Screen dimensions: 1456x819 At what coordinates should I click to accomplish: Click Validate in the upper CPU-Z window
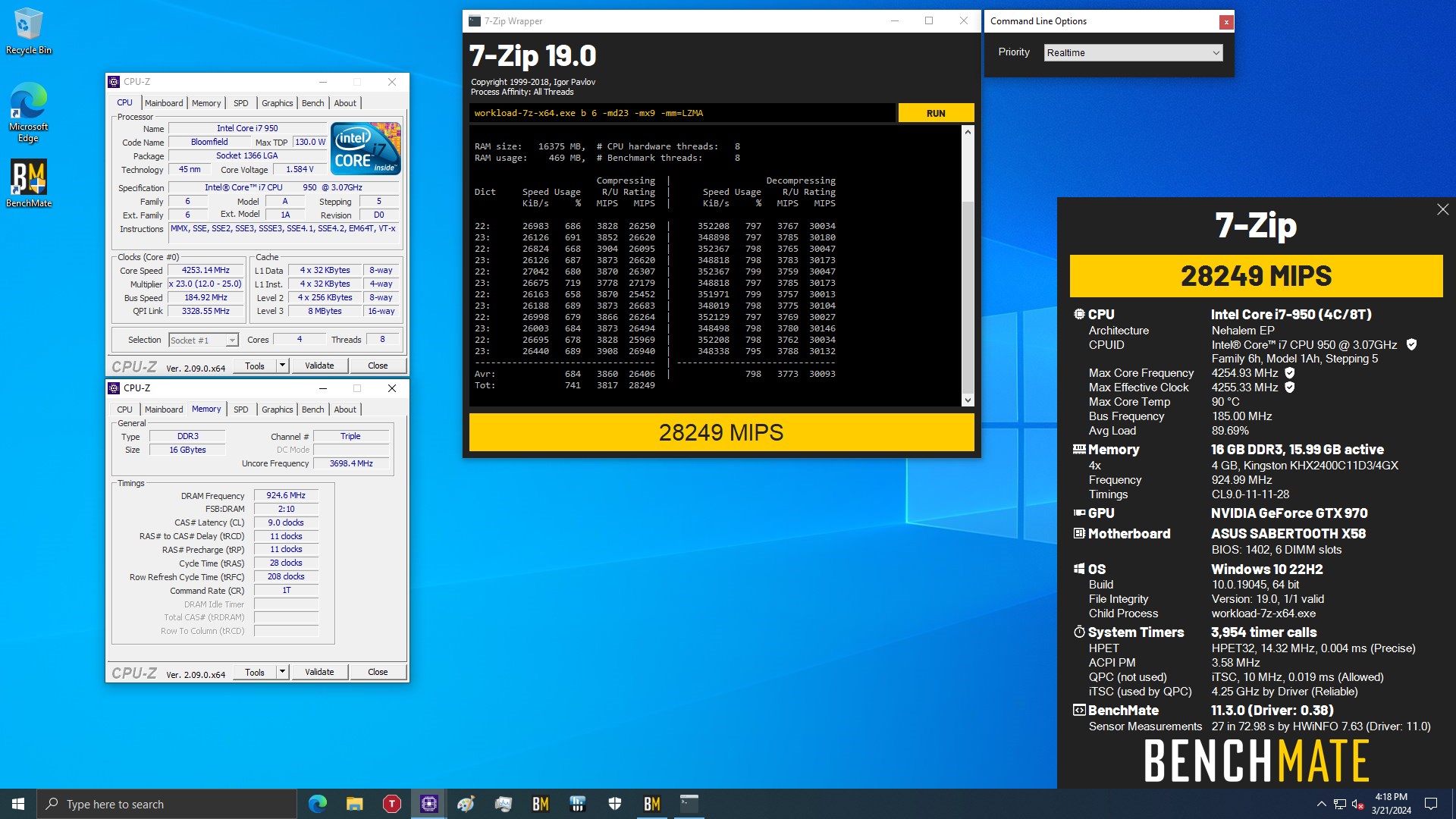tap(319, 366)
